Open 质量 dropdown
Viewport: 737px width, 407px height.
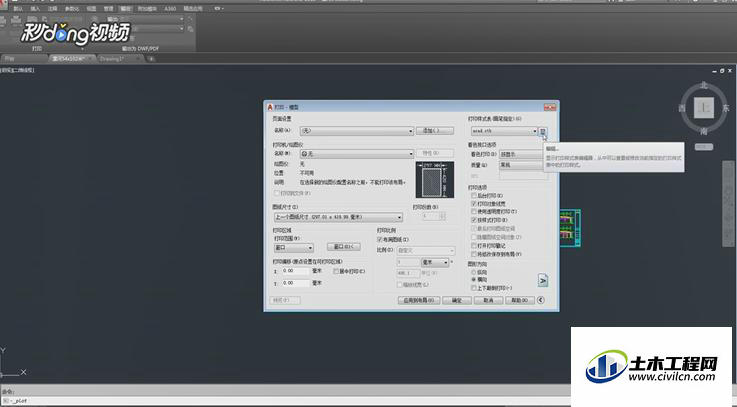coord(522,165)
